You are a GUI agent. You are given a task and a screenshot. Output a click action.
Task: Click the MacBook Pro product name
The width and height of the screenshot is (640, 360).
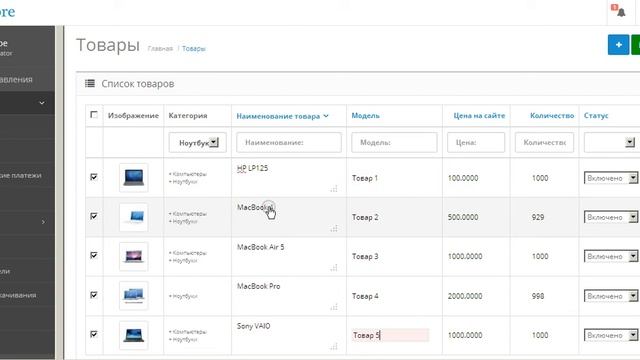pos(258,286)
